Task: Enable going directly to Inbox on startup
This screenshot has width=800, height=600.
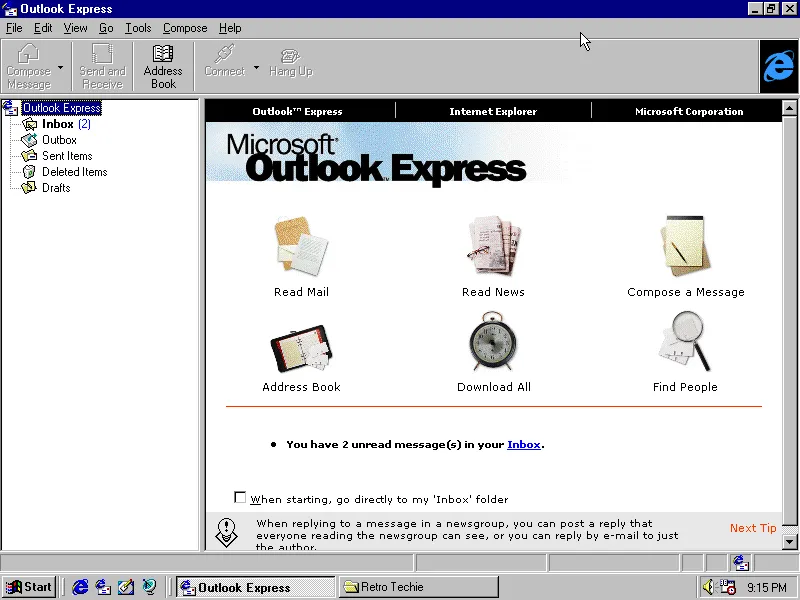Action: 240,496
